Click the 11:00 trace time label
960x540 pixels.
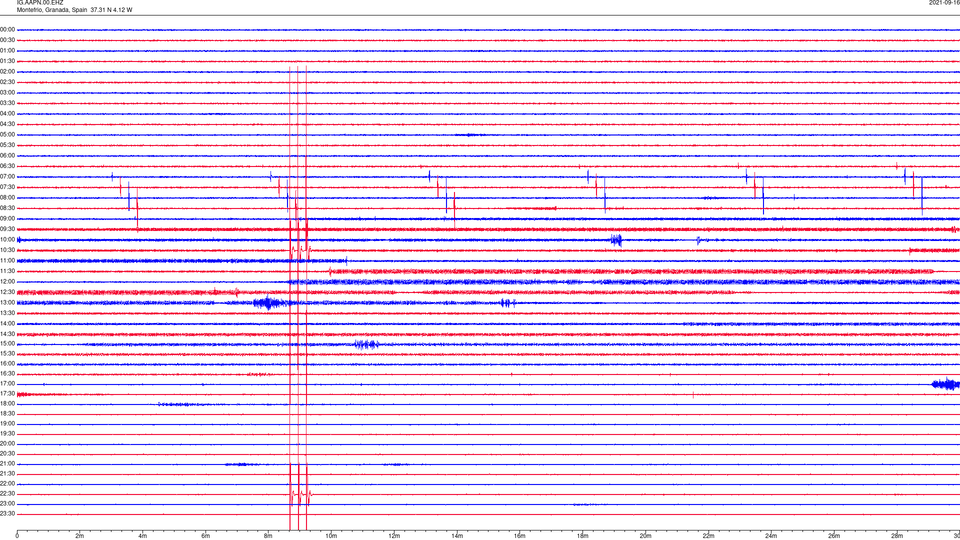(7, 261)
